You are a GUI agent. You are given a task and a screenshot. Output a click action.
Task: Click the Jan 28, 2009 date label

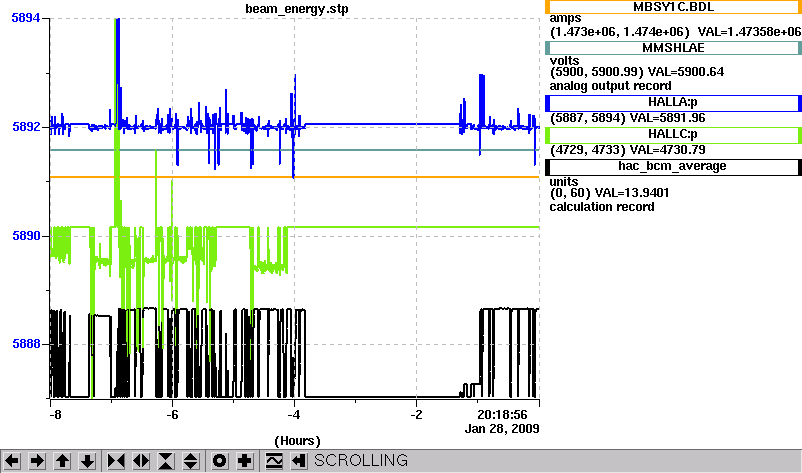point(502,429)
